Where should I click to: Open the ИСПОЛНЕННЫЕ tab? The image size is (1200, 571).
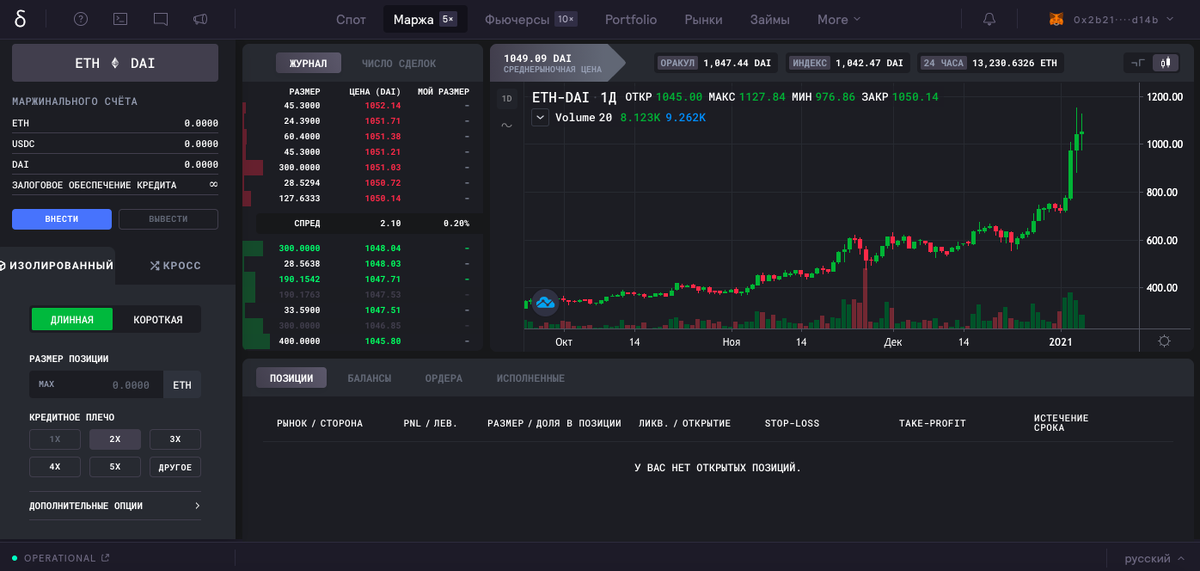[x=530, y=378]
